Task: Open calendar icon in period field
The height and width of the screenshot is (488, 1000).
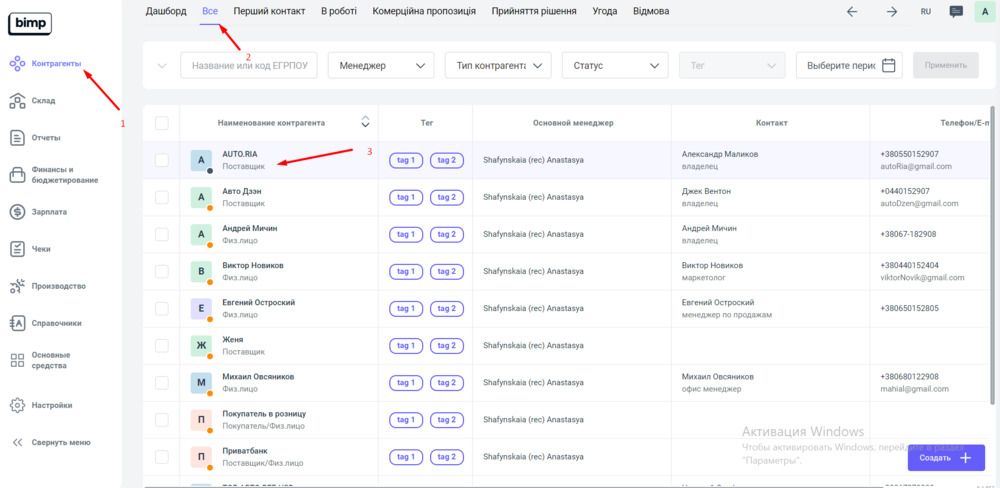Action: (x=888, y=66)
